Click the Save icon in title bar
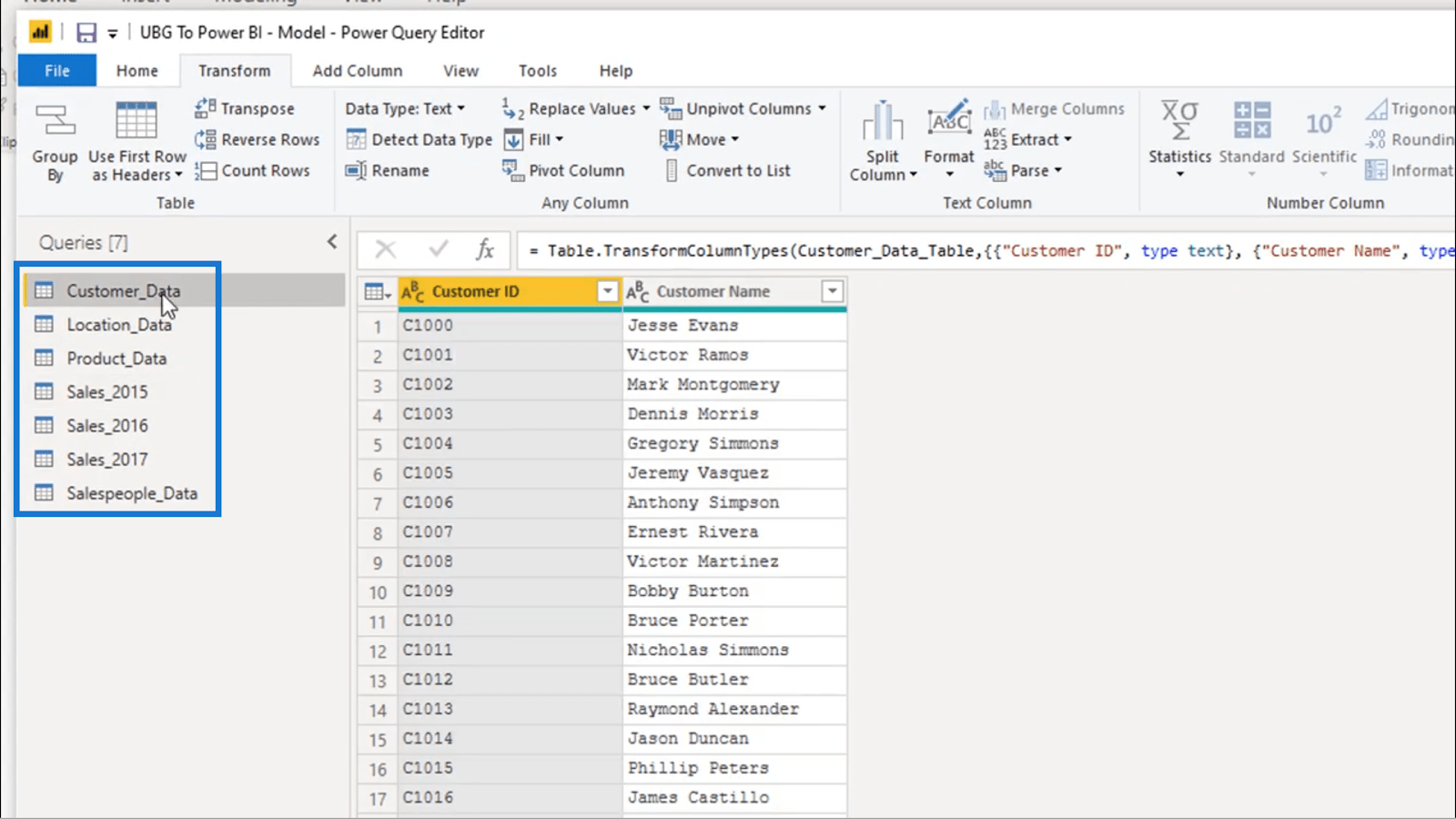 [x=86, y=33]
